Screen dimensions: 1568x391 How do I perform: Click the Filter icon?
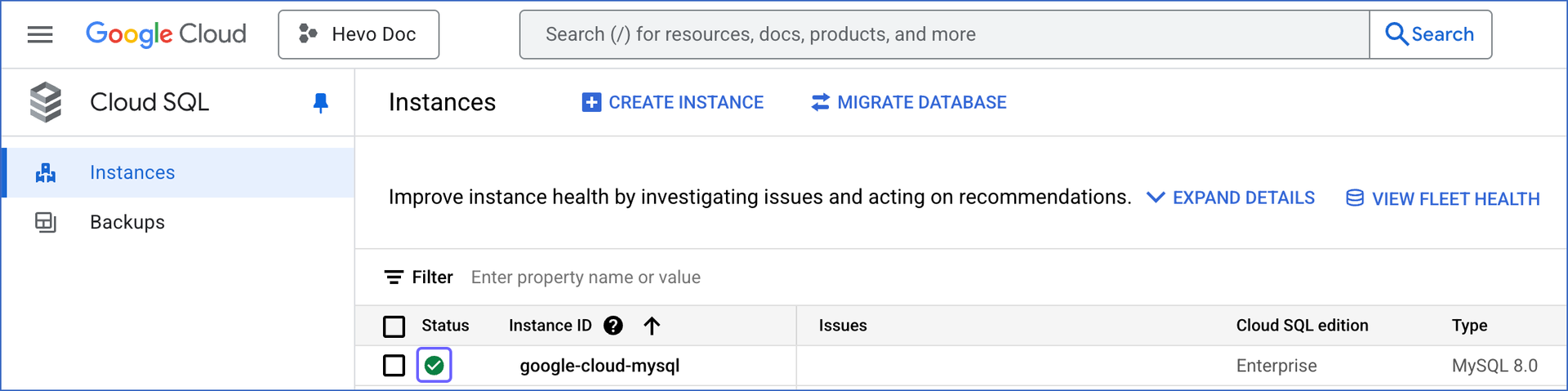coord(394,278)
